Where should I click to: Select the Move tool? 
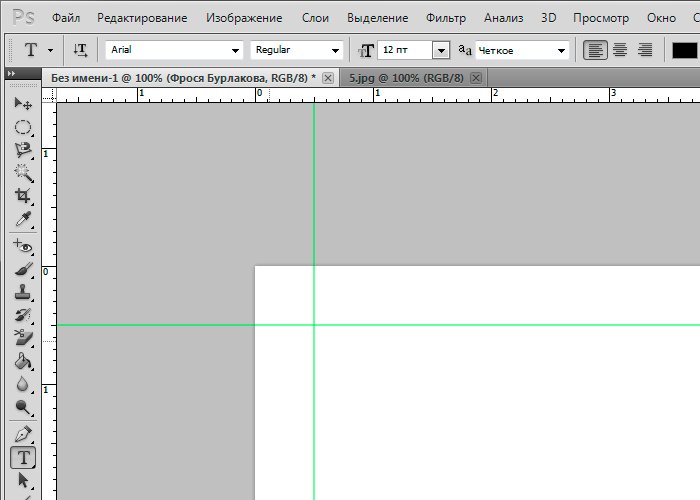point(23,103)
